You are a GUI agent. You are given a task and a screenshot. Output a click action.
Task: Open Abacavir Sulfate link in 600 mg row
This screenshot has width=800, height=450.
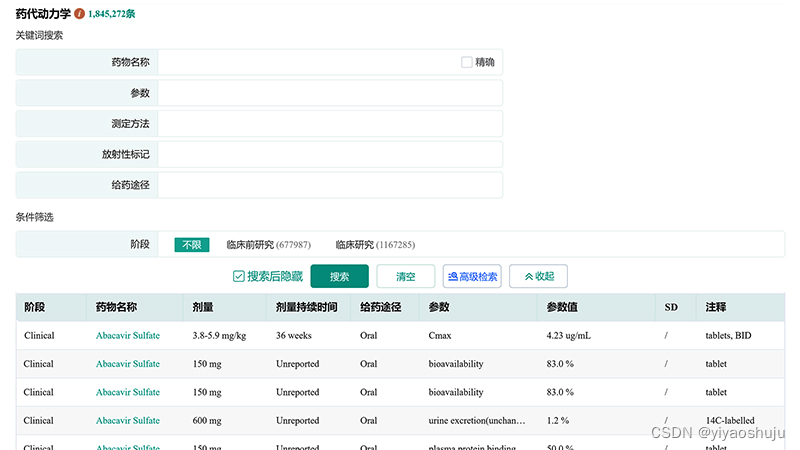pyautogui.click(x=128, y=421)
